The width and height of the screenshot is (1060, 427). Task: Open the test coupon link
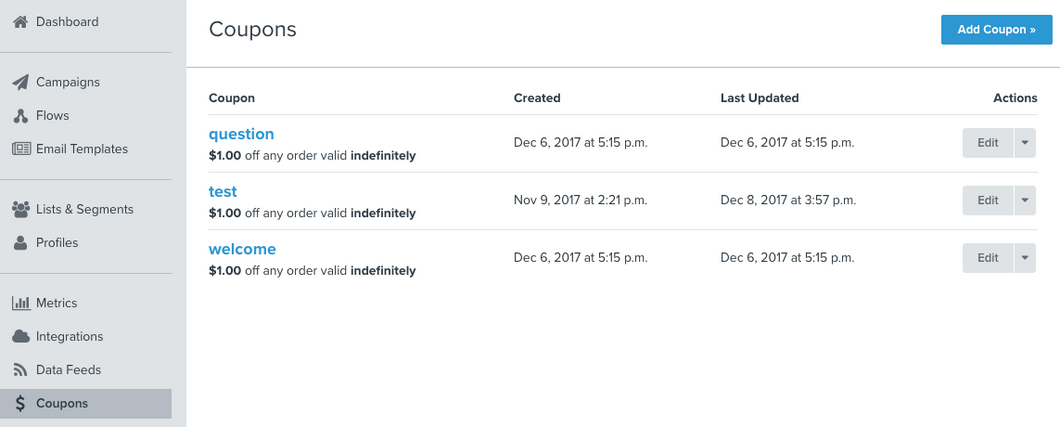tap(223, 191)
